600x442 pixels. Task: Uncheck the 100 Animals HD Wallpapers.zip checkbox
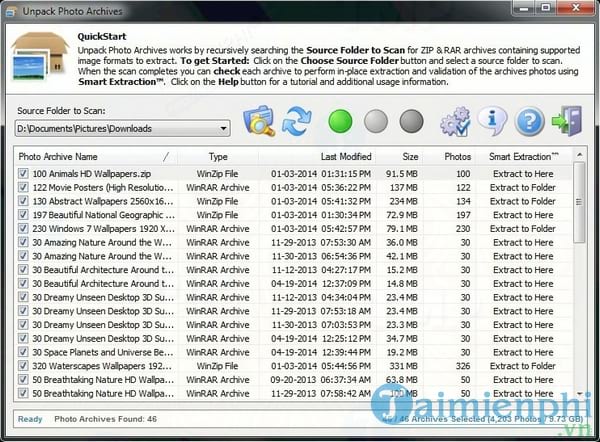pyautogui.click(x=23, y=174)
